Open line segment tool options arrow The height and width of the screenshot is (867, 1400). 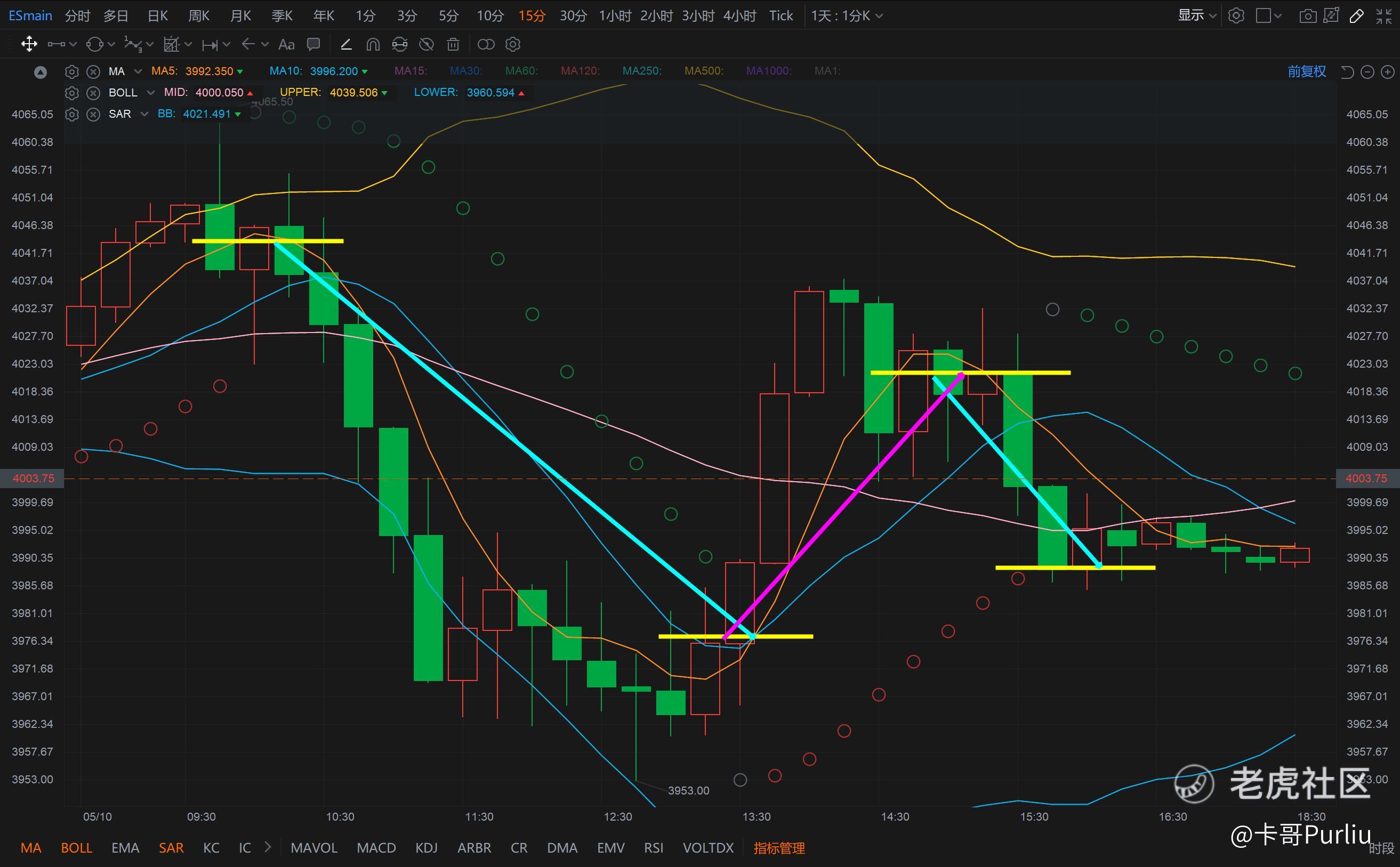pyautogui.click(x=73, y=44)
